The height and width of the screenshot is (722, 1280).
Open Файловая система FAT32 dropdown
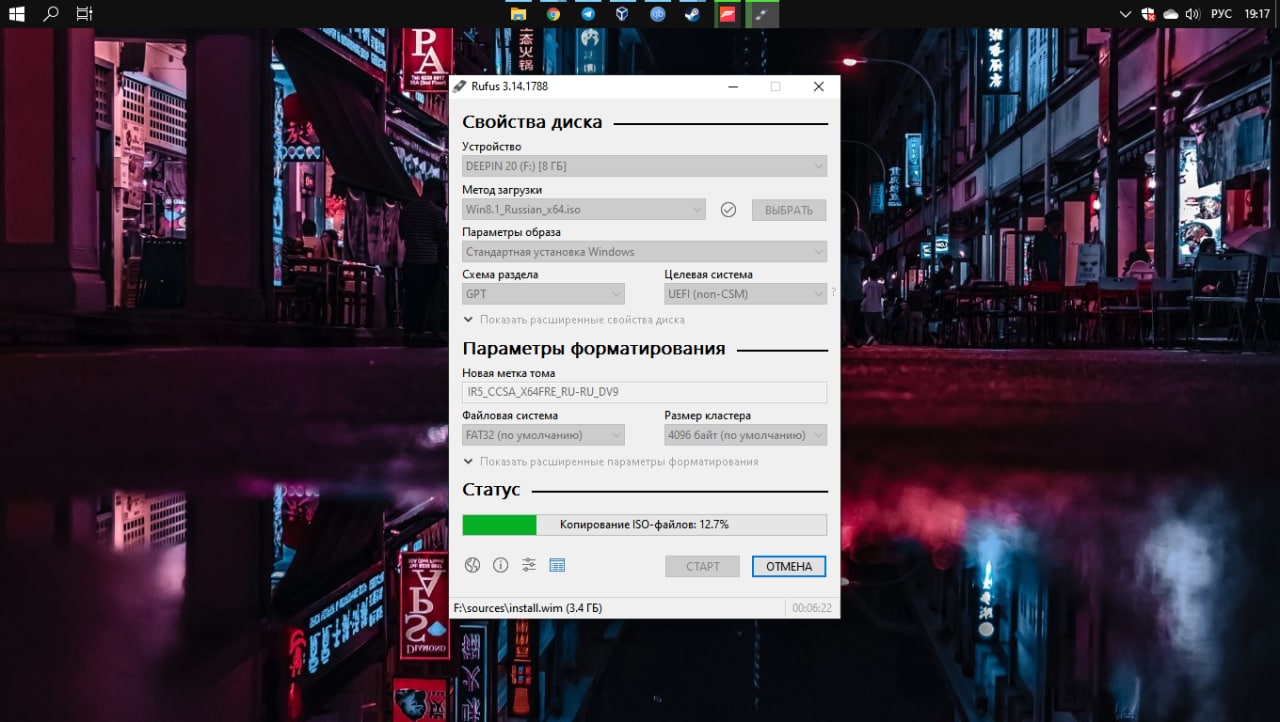pyautogui.click(x=543, y=435)
